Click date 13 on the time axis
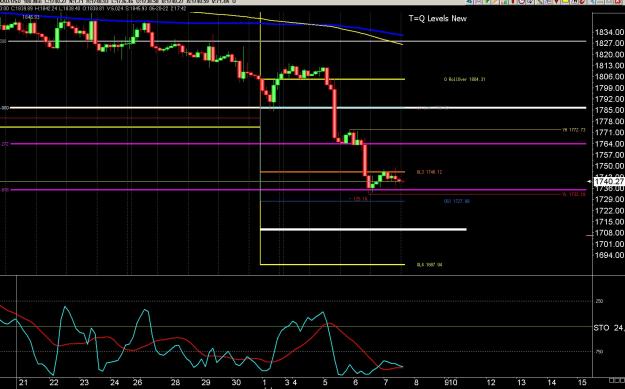This screenshot has width=625, height=389. pos(521,383)
